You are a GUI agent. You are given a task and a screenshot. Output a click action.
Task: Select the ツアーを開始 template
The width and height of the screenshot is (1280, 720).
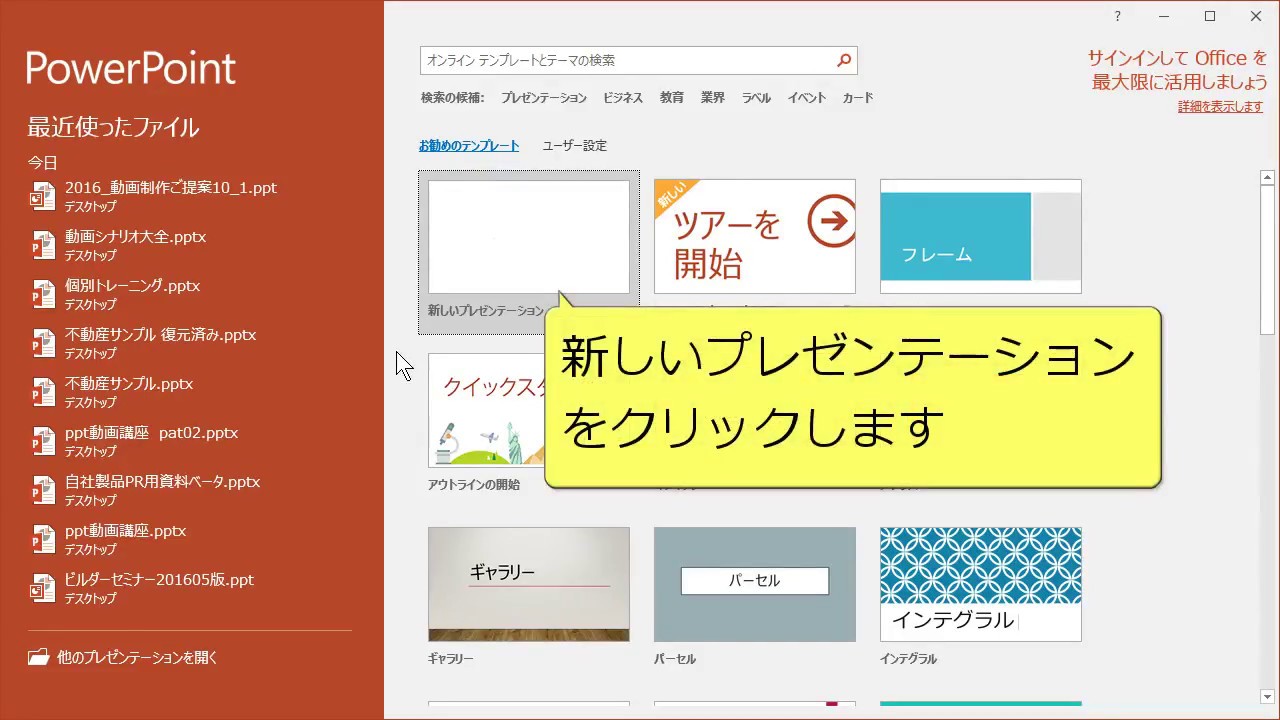[755, 237]
